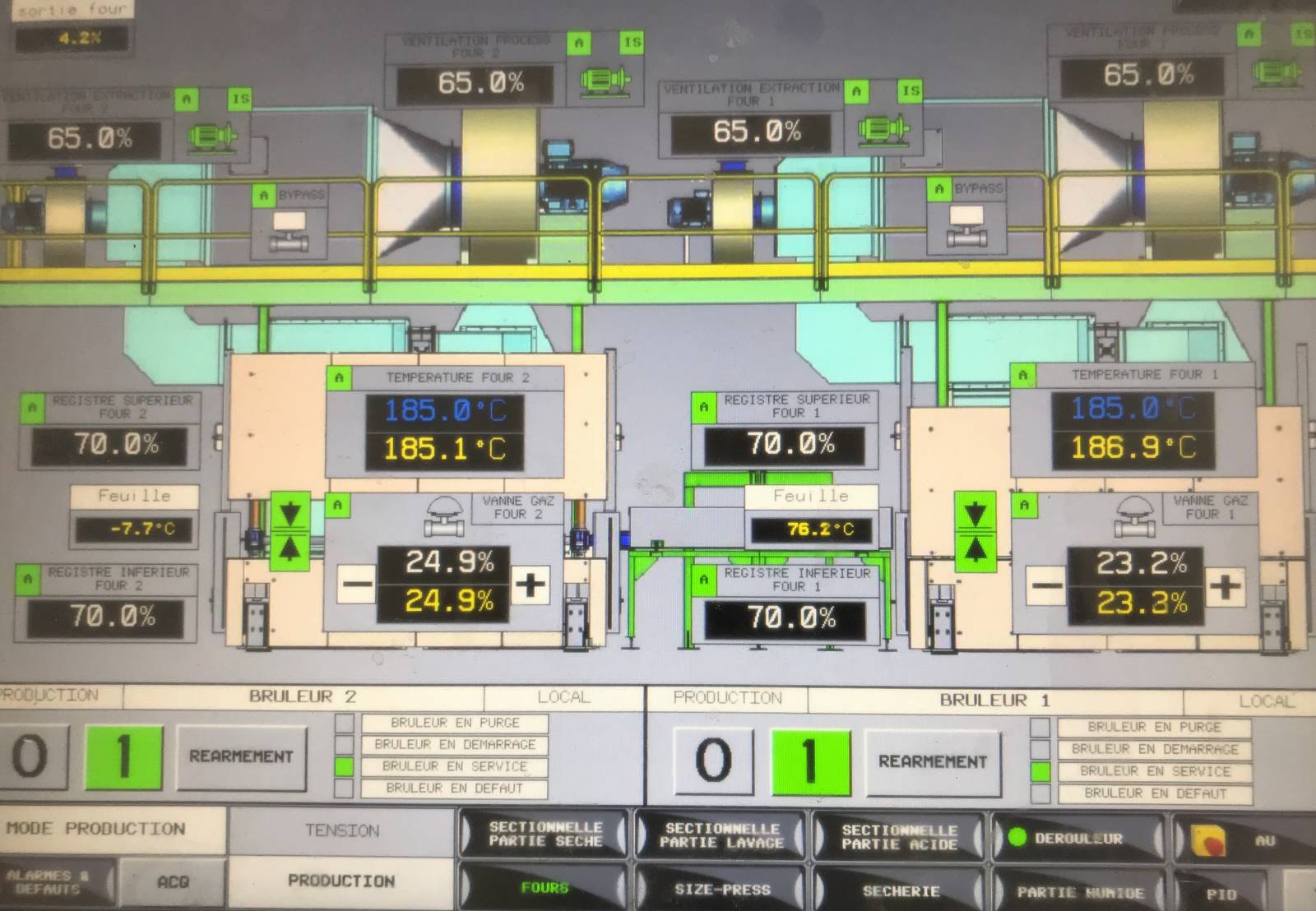Decrease Vanne Gaz Four 1 with minus button

tap(1047, 586)
